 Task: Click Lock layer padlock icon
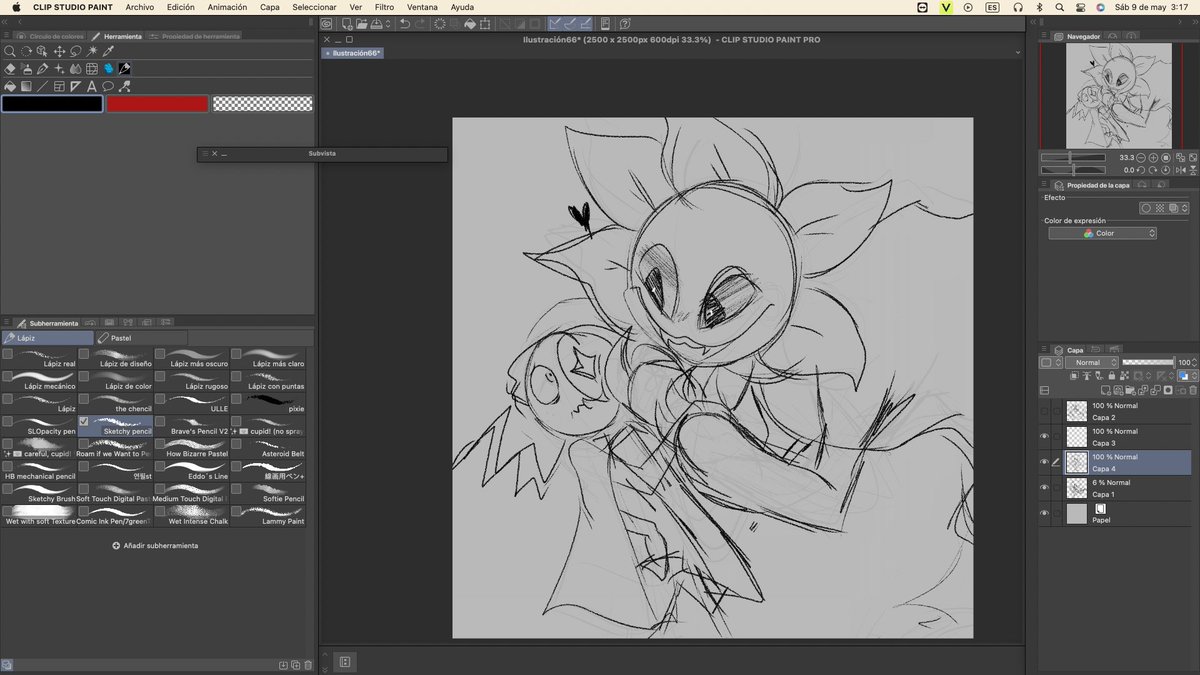1113,376
